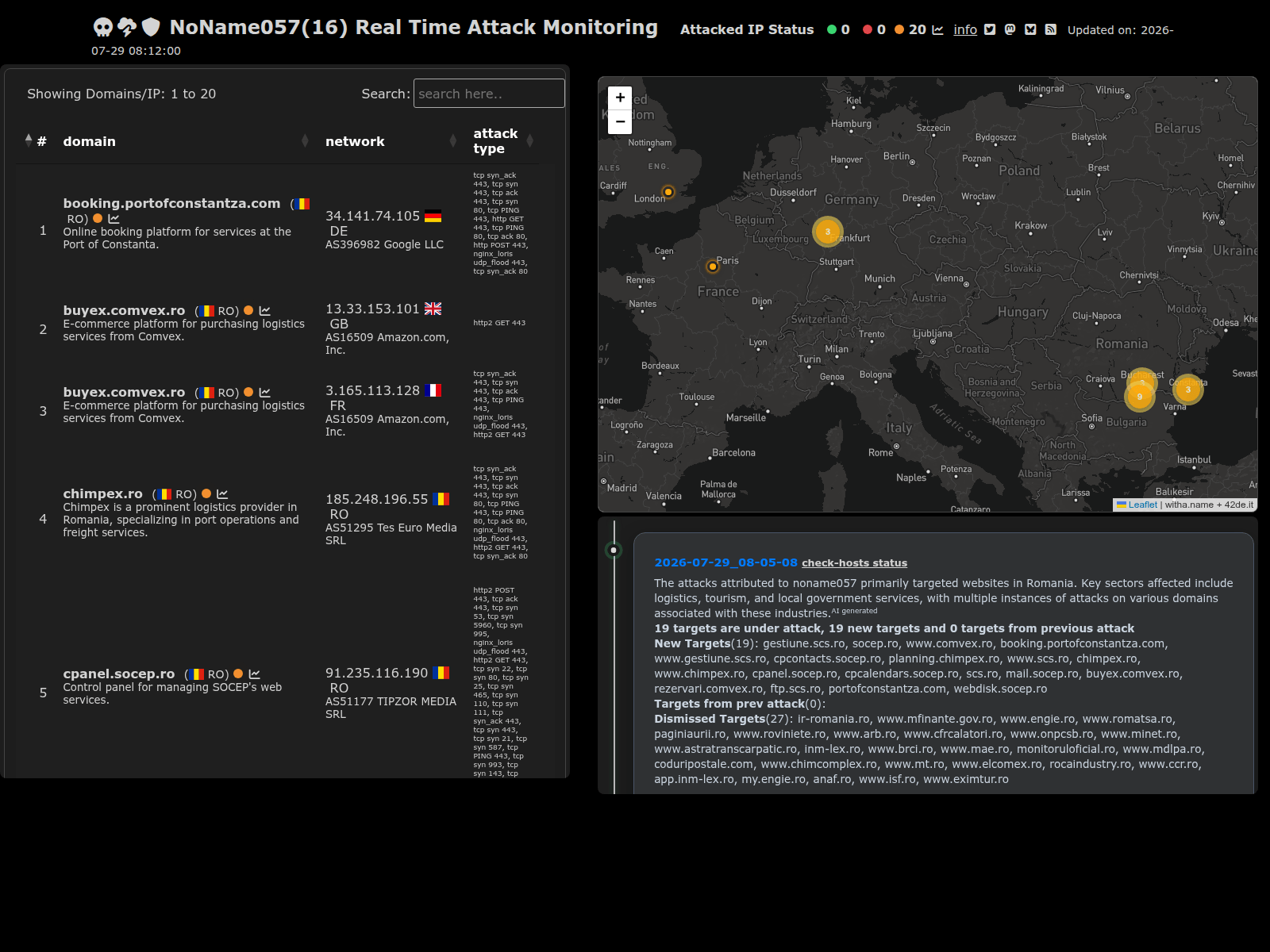Open the cpanel.socep.ro domain link
Viewport: 1270px width, 952px height.
coord(119,674)
